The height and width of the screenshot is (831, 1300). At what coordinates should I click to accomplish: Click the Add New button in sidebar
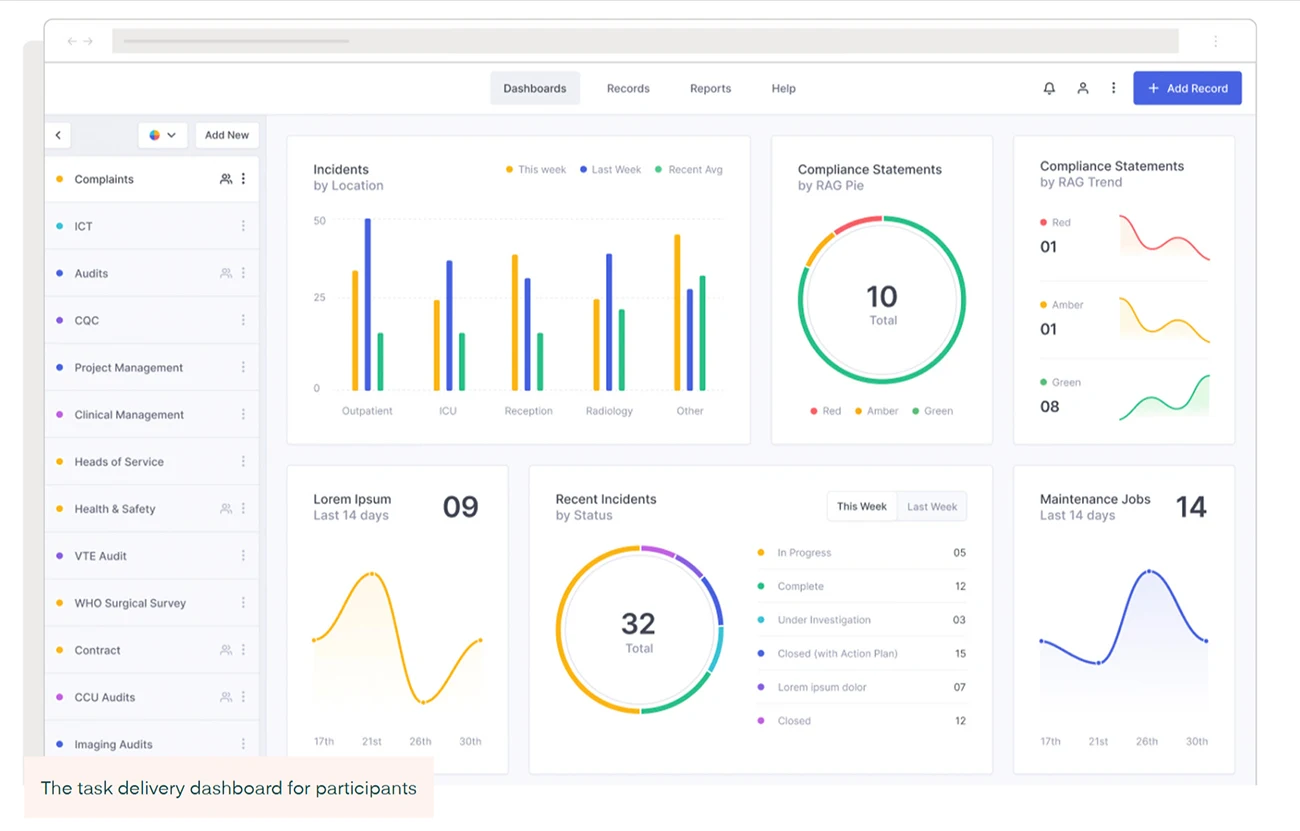(227, 135)
